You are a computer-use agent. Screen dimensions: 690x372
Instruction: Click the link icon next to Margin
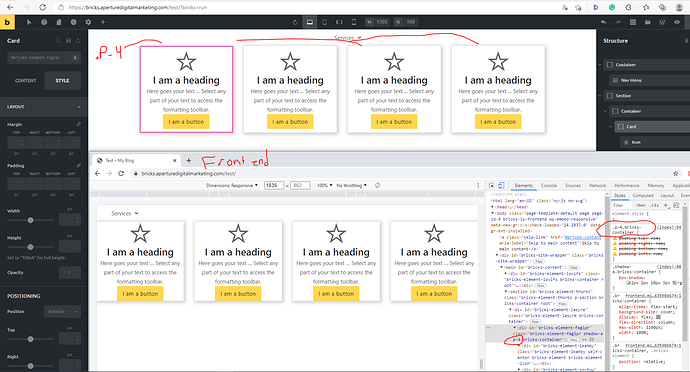(78, 125)
